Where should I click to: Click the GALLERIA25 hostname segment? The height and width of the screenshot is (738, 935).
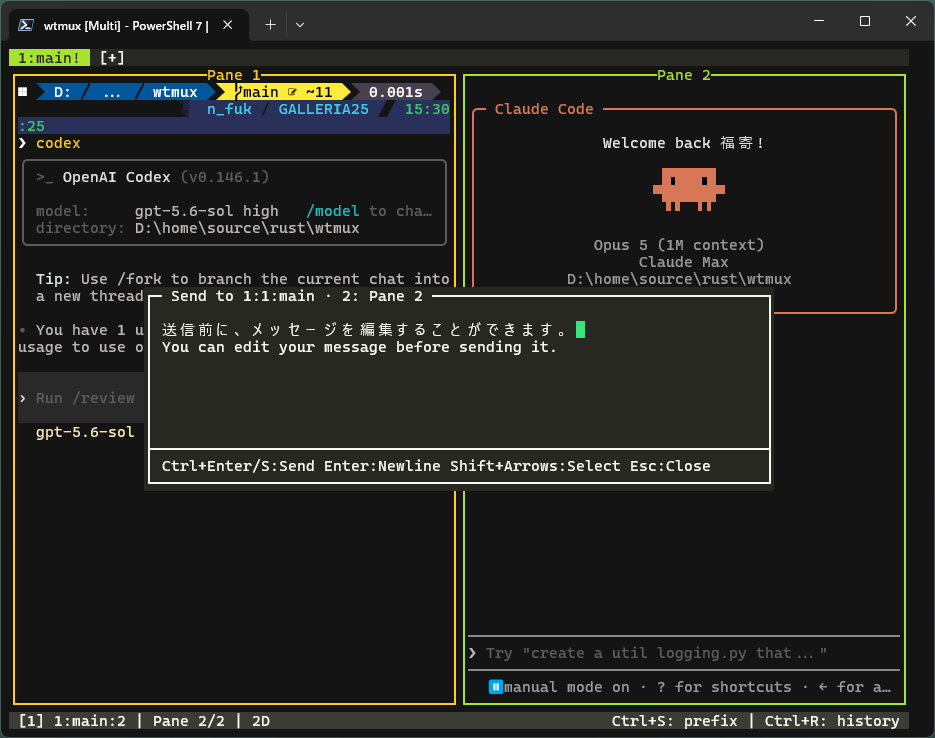tap(323, 109)
